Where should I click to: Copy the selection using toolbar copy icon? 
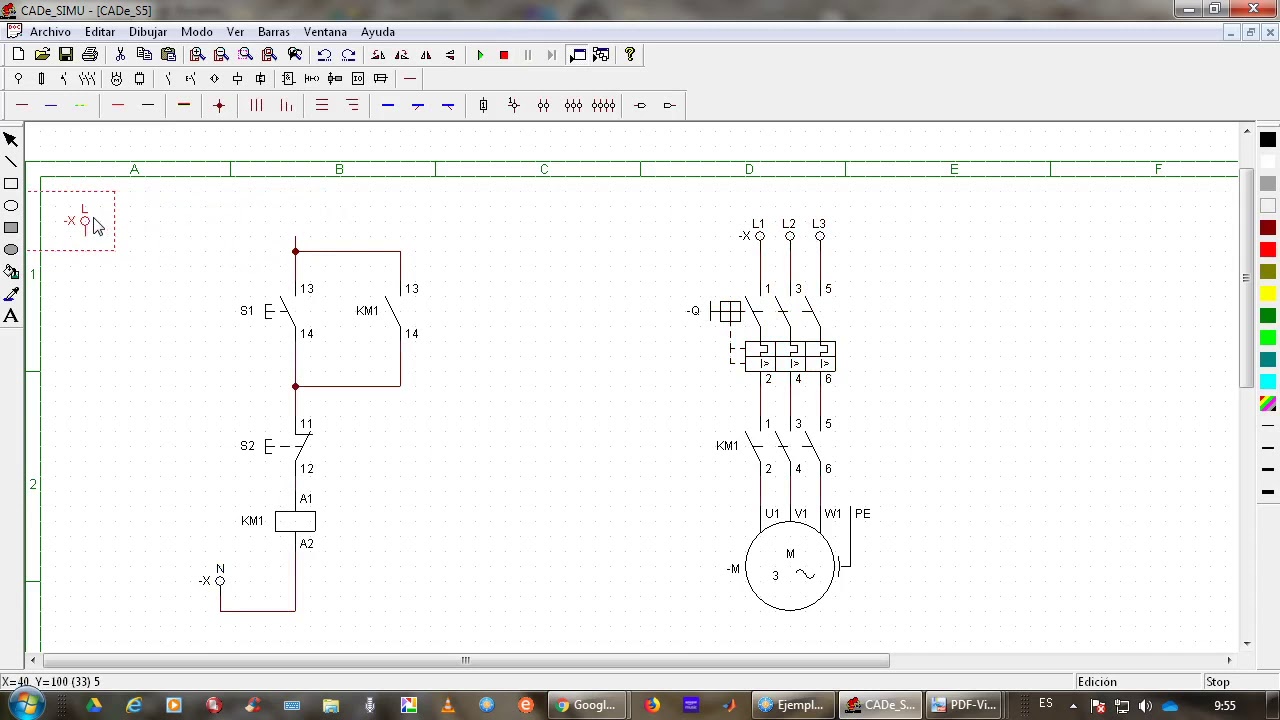[x=144, y=55]
